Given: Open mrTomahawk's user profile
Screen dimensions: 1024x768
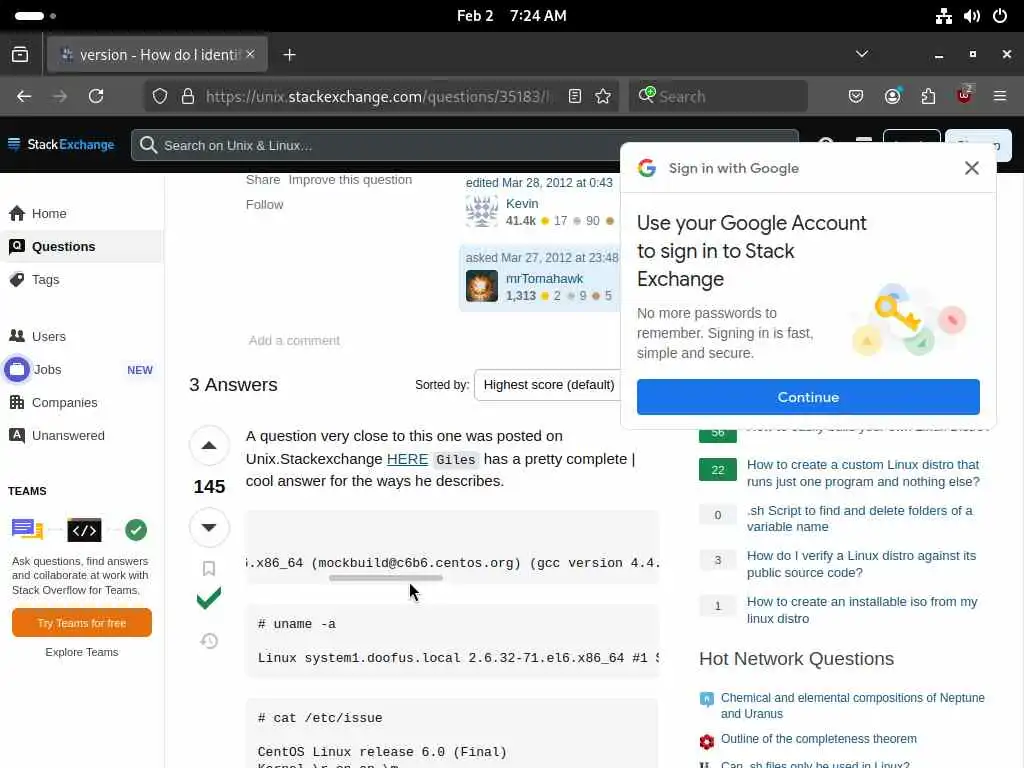Looking at the screenshot, I should (x=544, y=279).
